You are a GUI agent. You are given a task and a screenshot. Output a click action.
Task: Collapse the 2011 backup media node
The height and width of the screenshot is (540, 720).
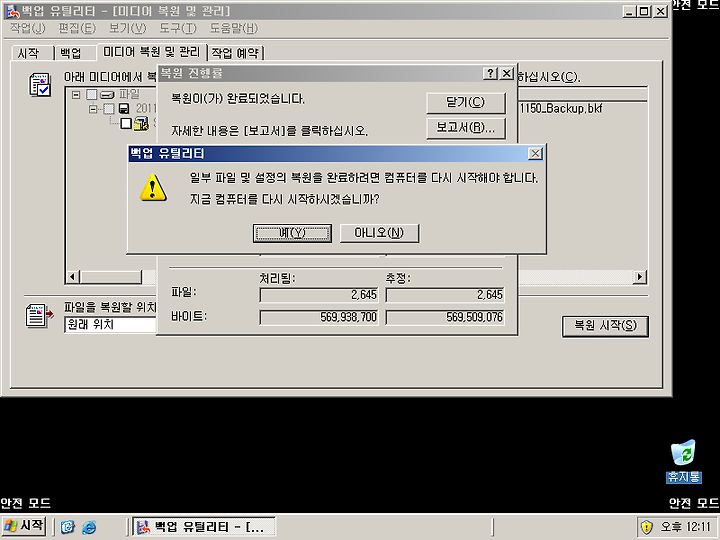point(93,109)
